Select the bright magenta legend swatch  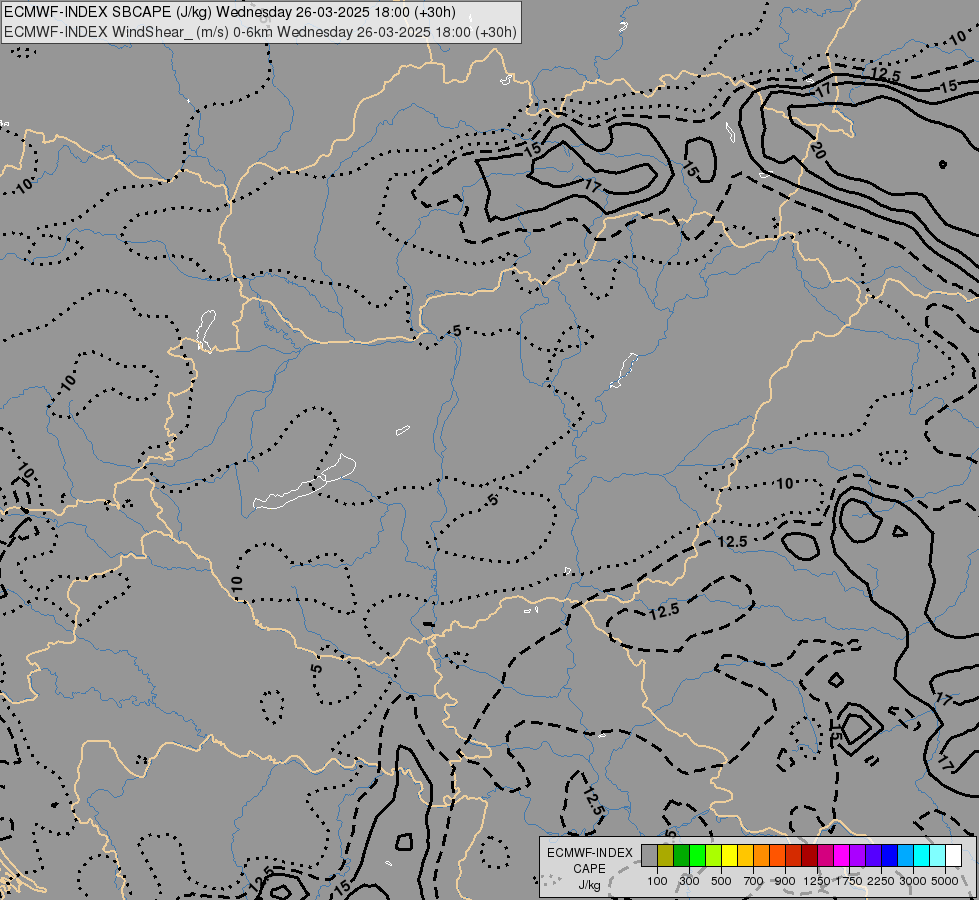pyautogui.click(x=842, y=855)
